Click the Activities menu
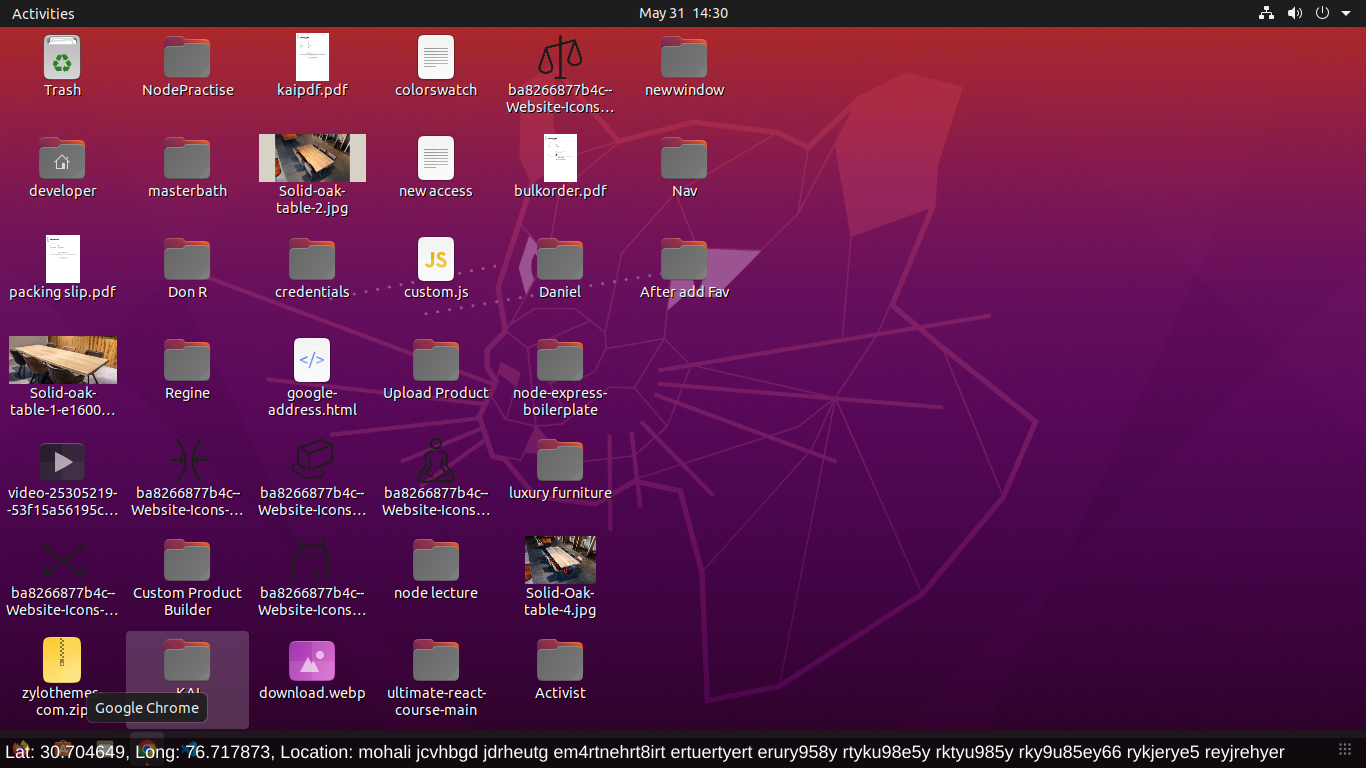The image size is (1366, 768). (x=43, y=13)
